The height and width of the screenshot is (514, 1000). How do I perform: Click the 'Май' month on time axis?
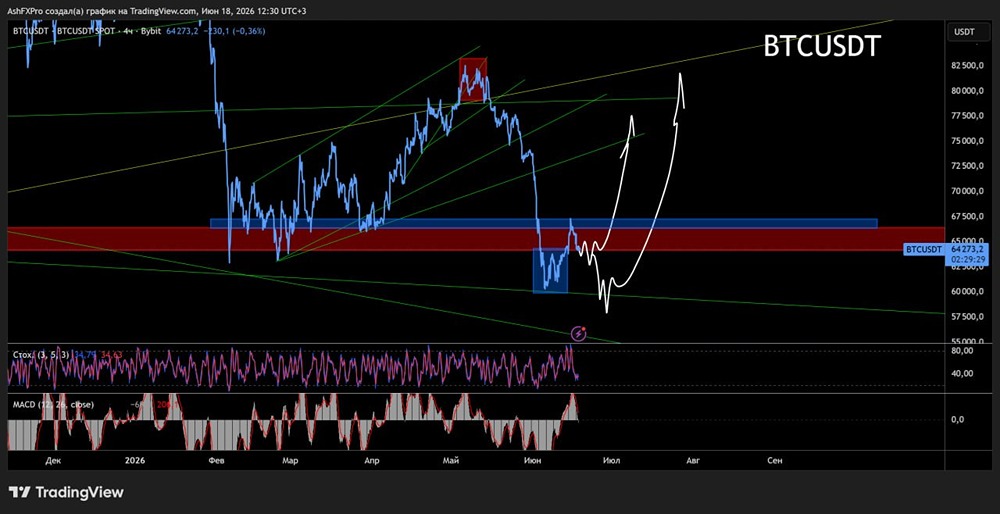point(451,460)
